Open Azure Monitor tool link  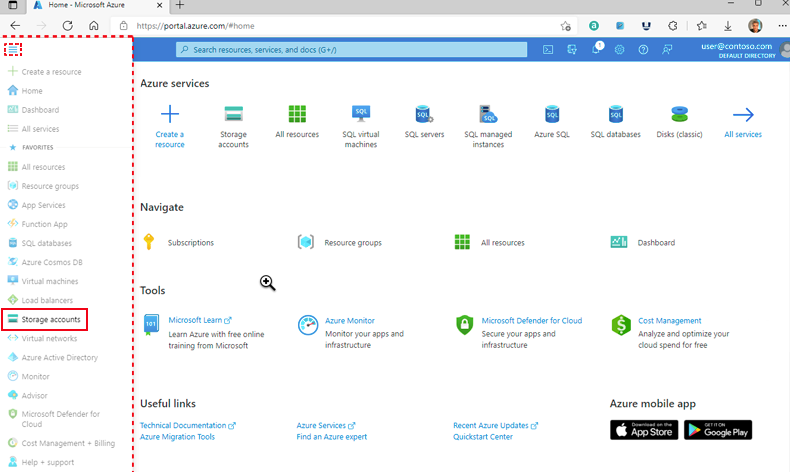[350, 320]
